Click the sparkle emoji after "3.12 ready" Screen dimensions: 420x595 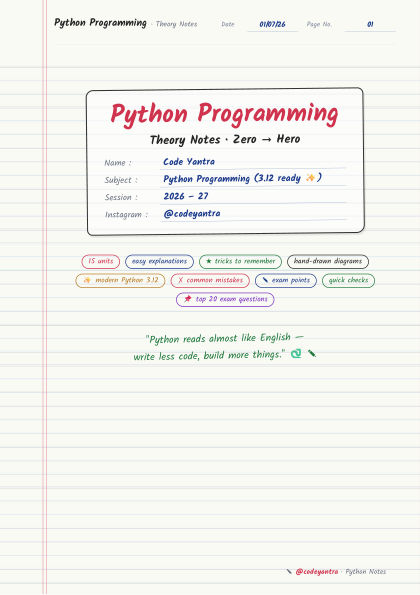310,178
